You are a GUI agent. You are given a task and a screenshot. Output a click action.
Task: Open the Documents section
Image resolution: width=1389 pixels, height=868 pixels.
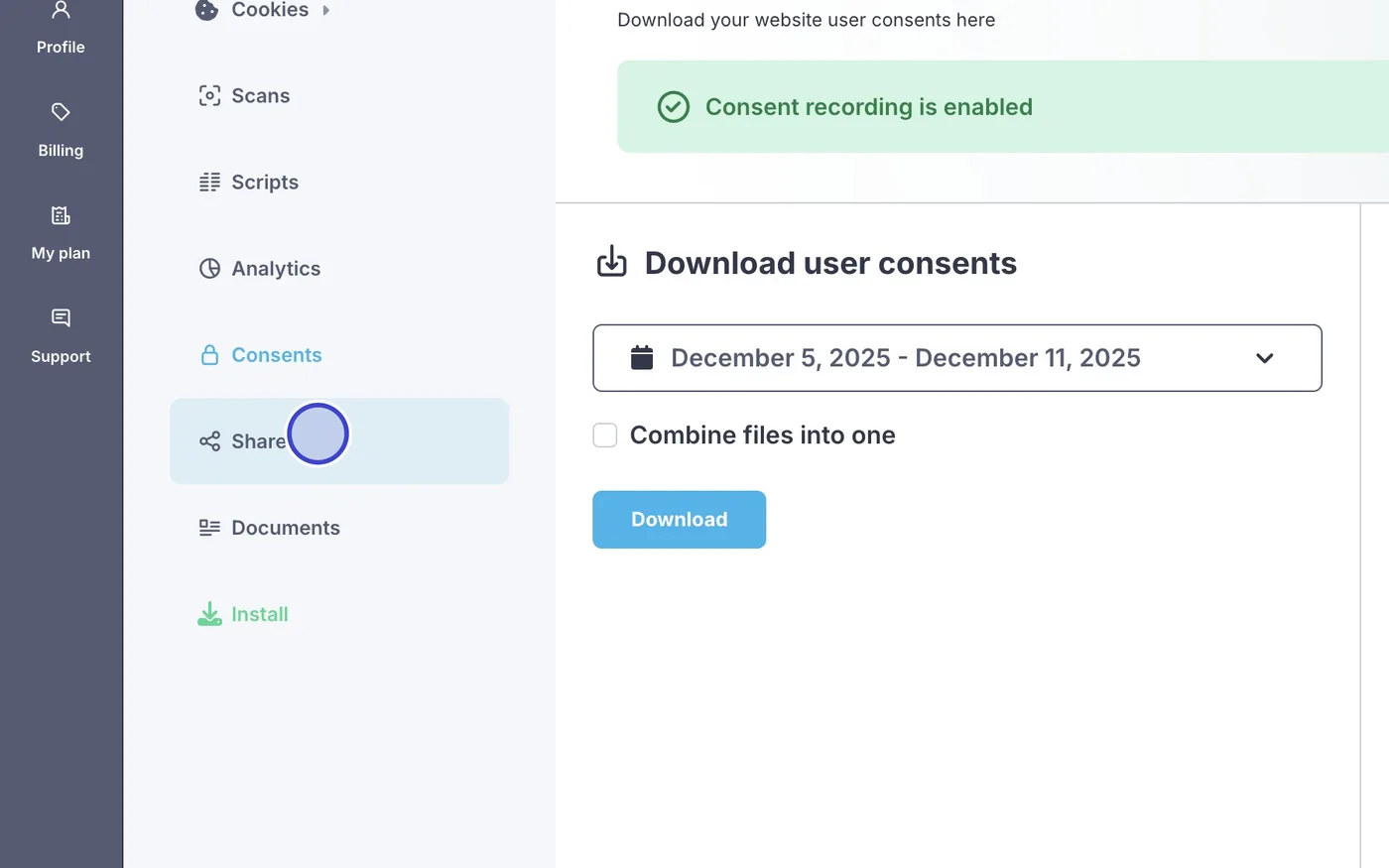(x=339, y=528)
